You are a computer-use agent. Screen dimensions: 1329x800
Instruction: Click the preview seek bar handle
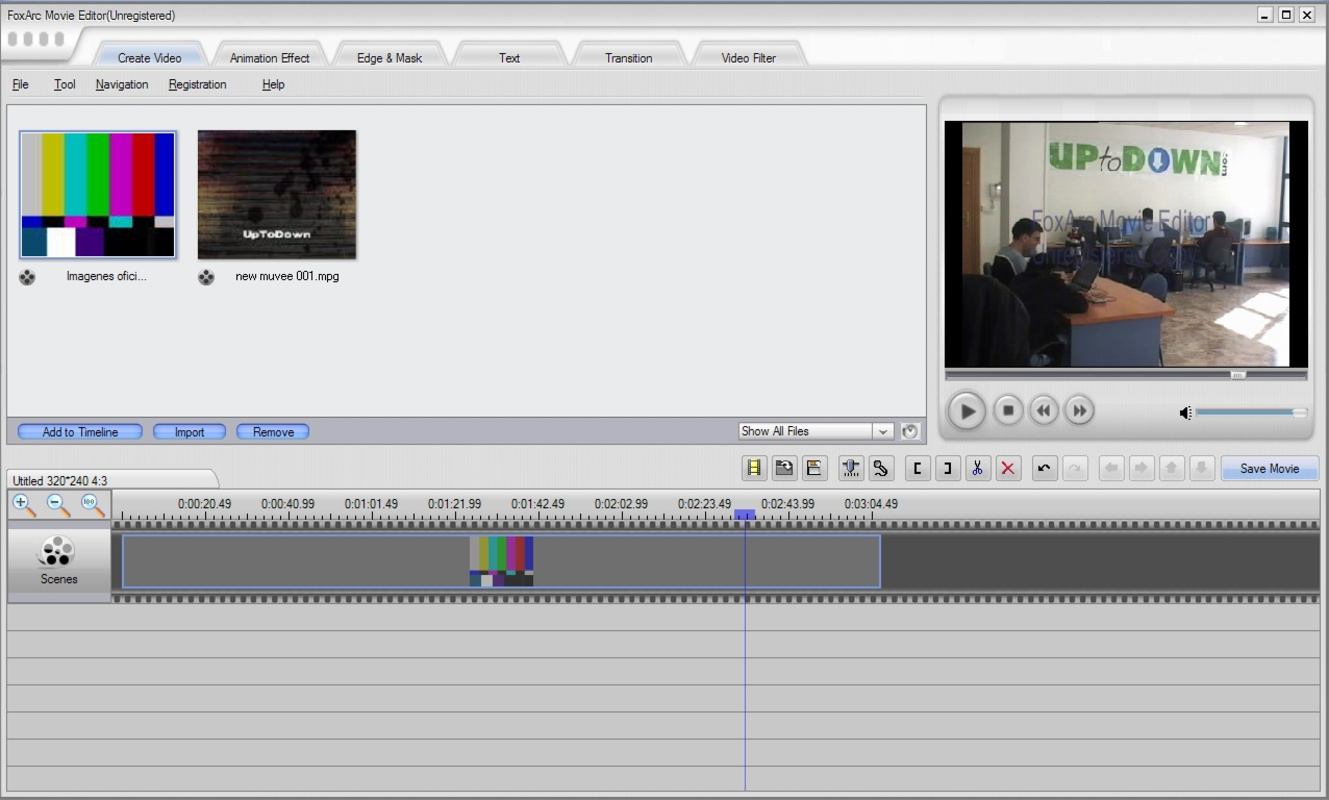[1238, 375]
